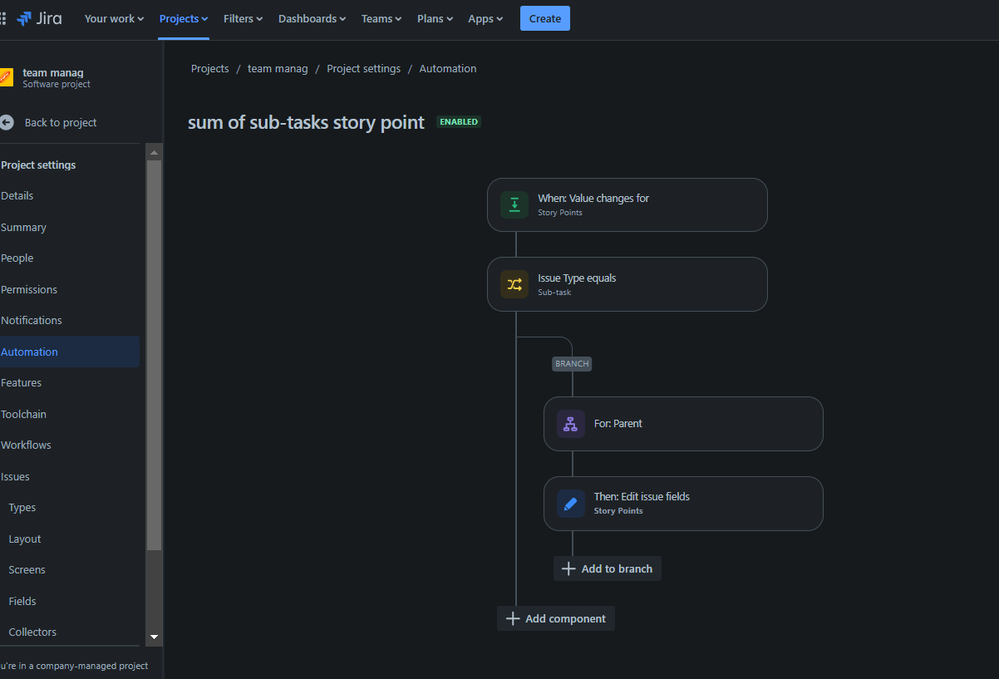This screenshot has height=679, width=999.
Task: Expand the Dashboards dropdown
Action: click(x=312, y=18)
